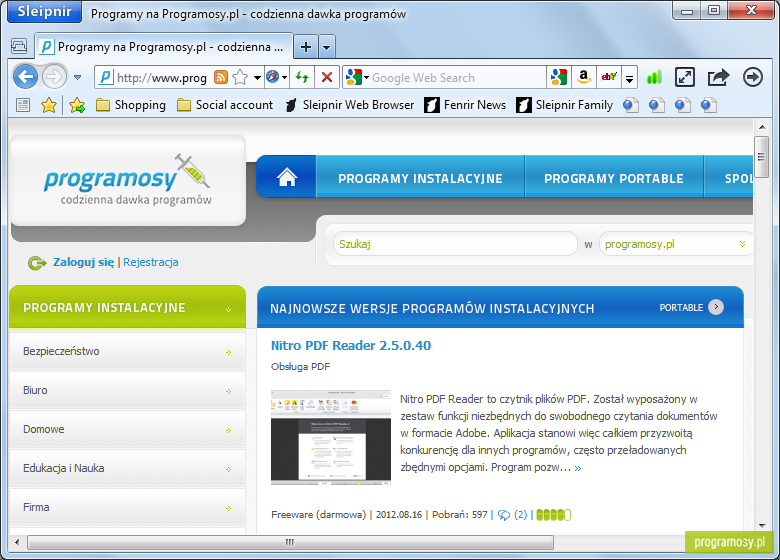
Task: Click the add favorite star icon
Action: (x=77, y=105)
